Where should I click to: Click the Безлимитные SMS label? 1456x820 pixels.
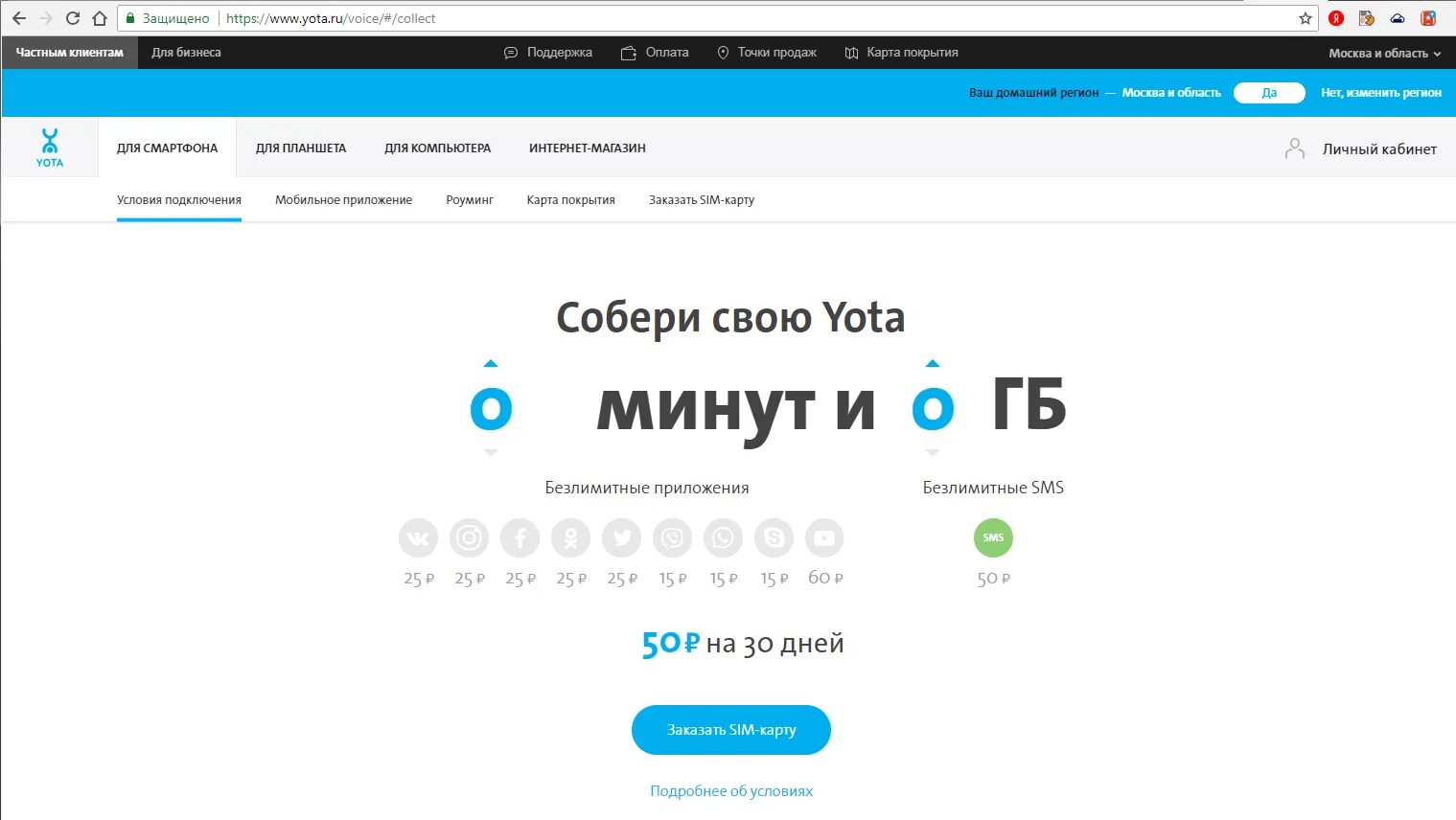coord(993,488)
